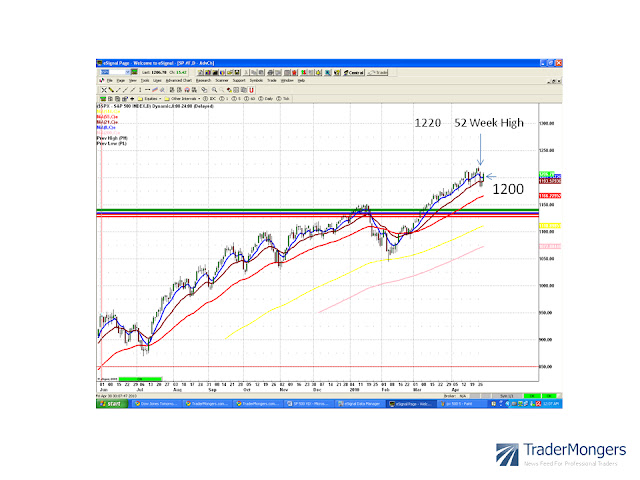Open the File menu
This screenshot has width=640, height=480.
(x=109, y=81)
